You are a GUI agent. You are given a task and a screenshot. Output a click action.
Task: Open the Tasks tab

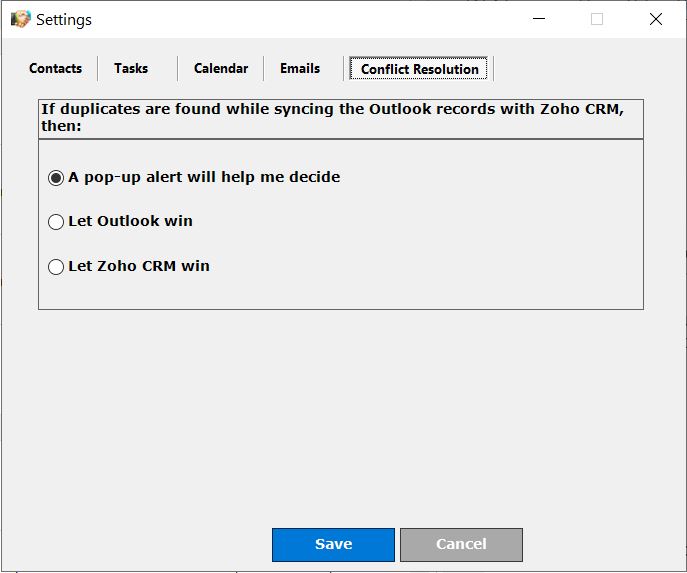tap(131, 69)
